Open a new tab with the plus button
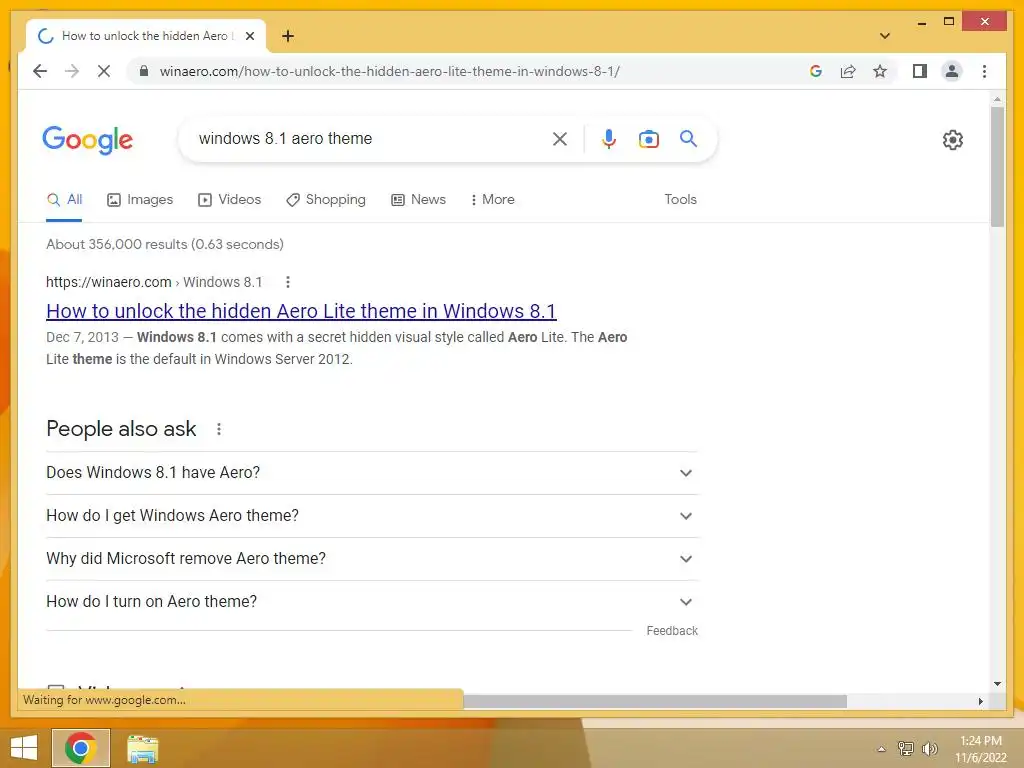The image size is (1024, 768). pyautogui.click(x=287, y=36)
